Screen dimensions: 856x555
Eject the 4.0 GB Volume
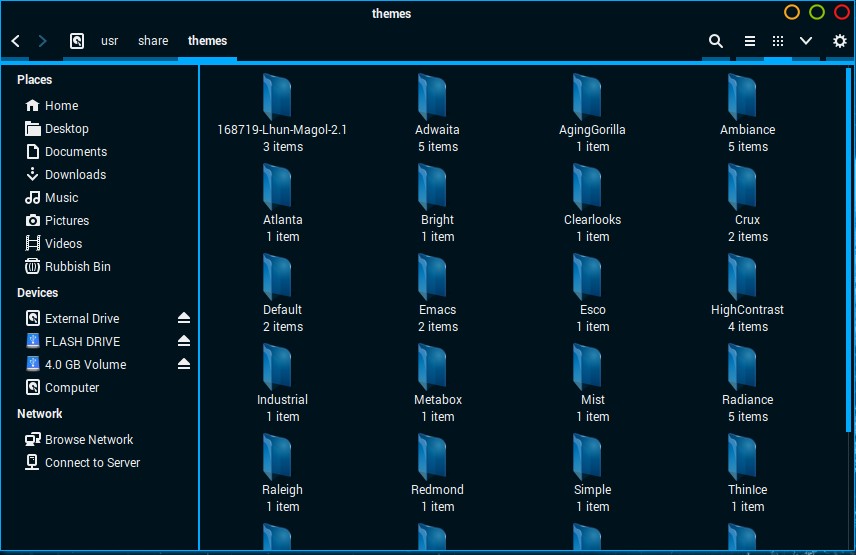(183, 364)
